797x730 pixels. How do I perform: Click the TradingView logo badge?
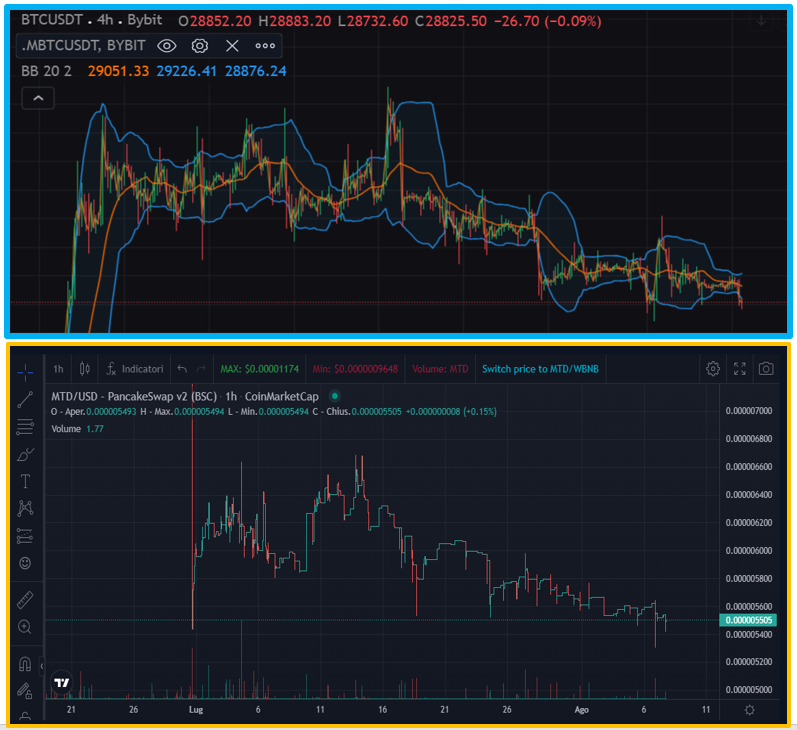click(x=62, y=683)
